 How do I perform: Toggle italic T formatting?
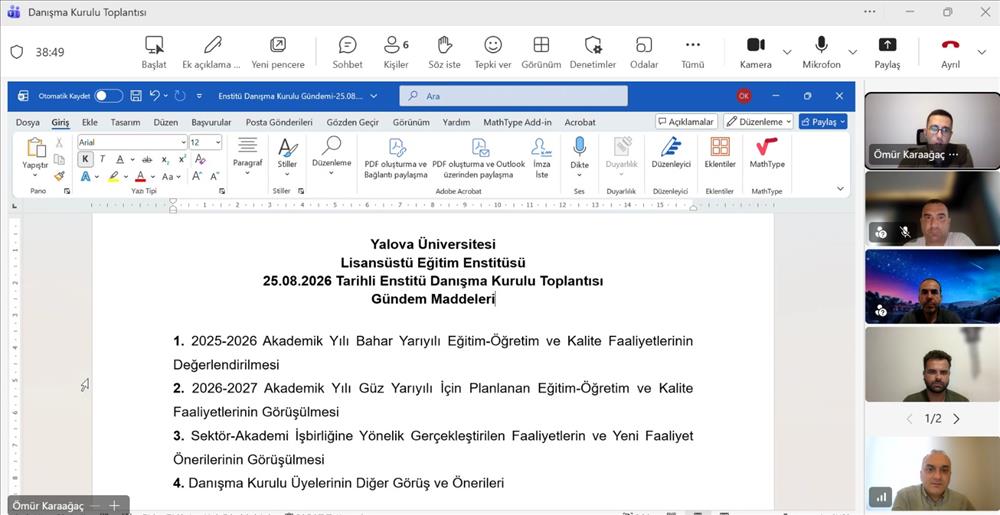[102, 159]
